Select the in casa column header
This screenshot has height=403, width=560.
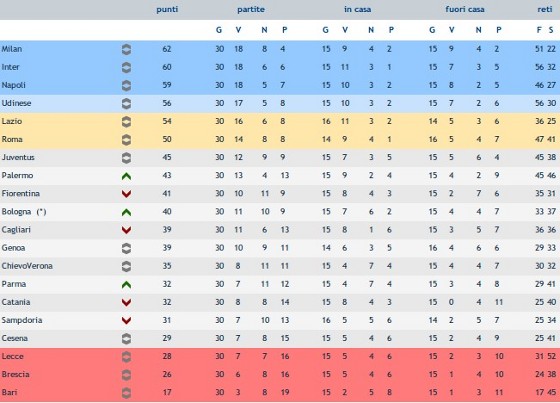(x=358, y=9)
